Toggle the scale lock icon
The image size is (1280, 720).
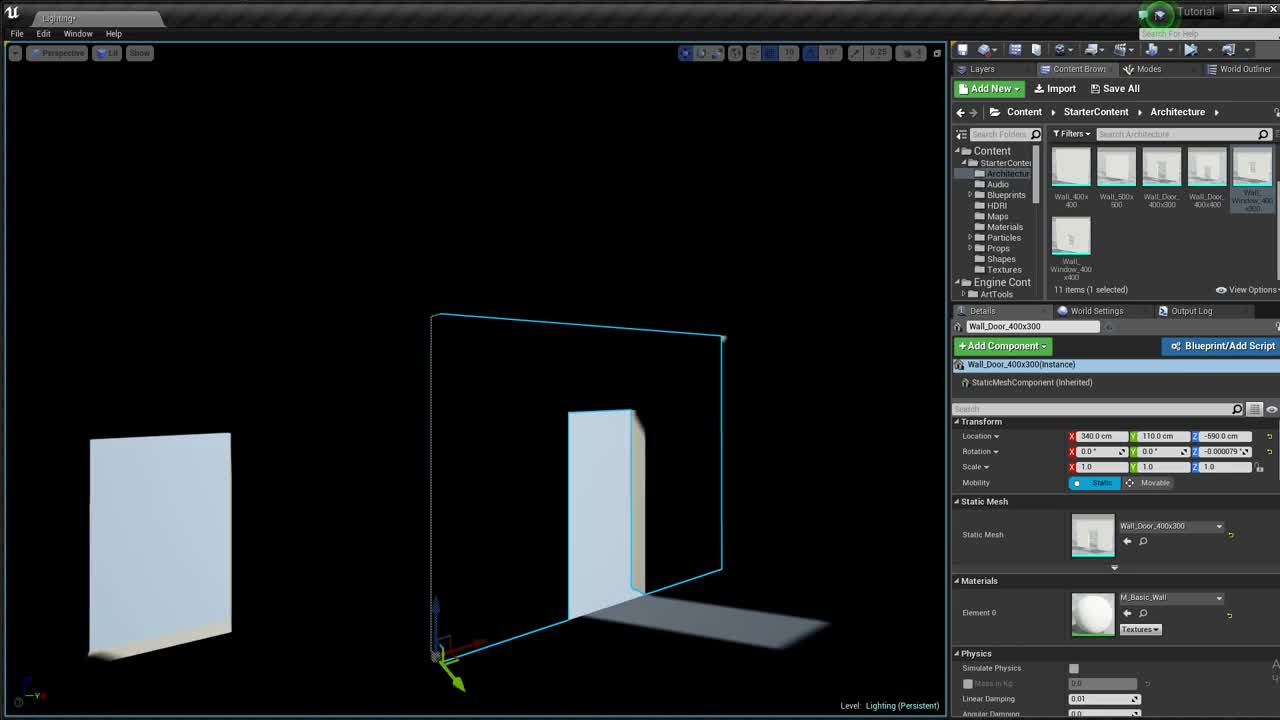click(x=1259, y=467)
